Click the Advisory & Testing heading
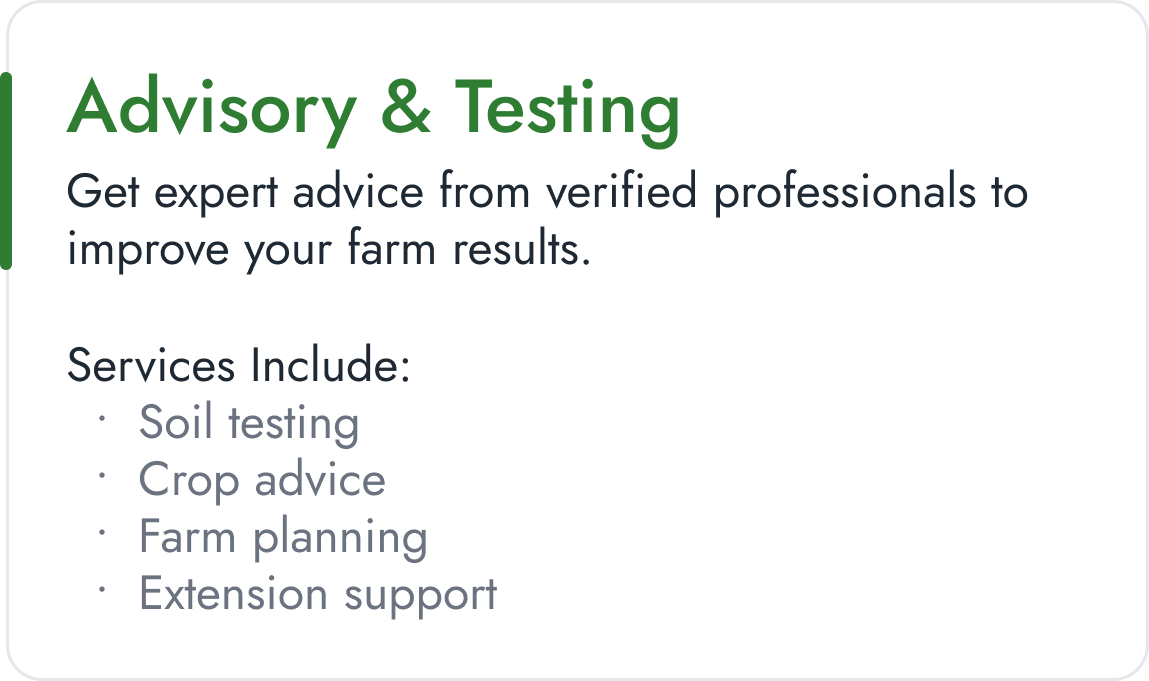 point(373,108)
